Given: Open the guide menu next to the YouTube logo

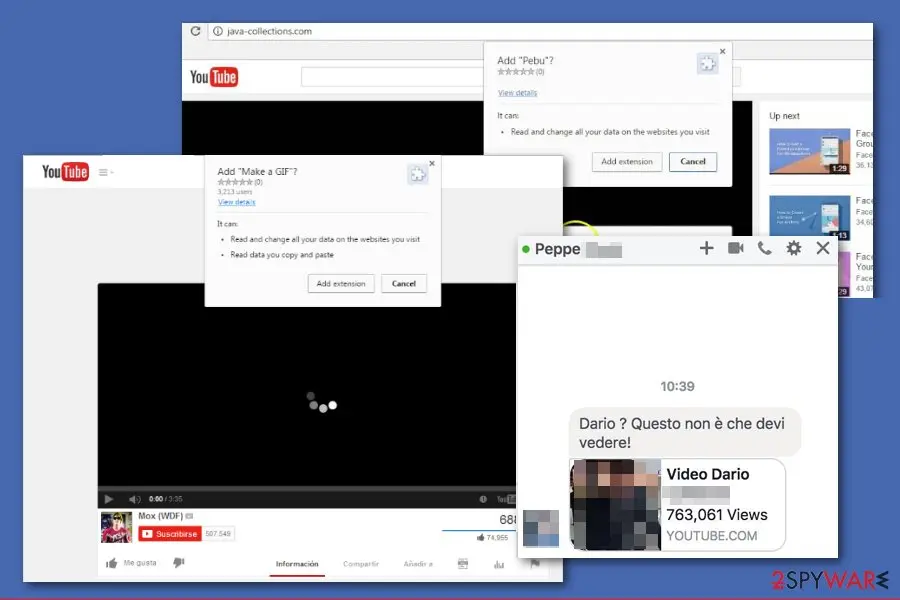Looking at the screenshot, I should tap(106, 172).
